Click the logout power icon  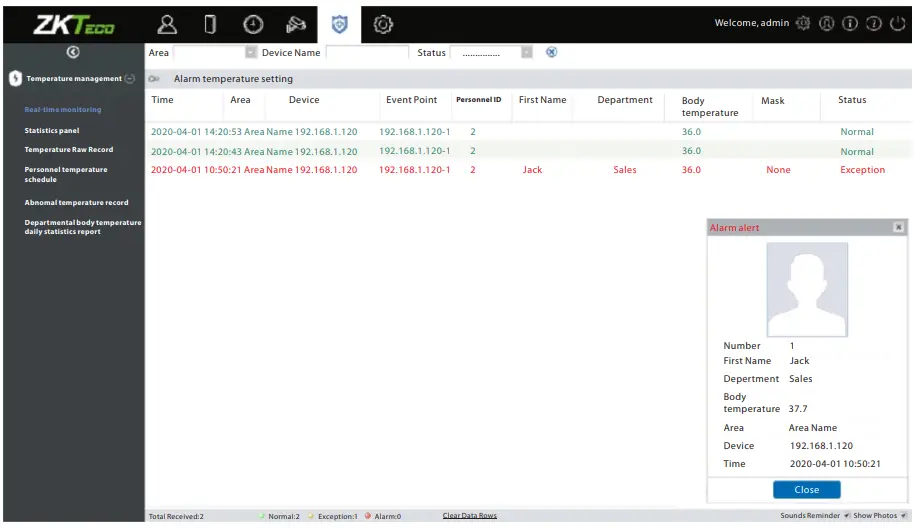[896, 24]
